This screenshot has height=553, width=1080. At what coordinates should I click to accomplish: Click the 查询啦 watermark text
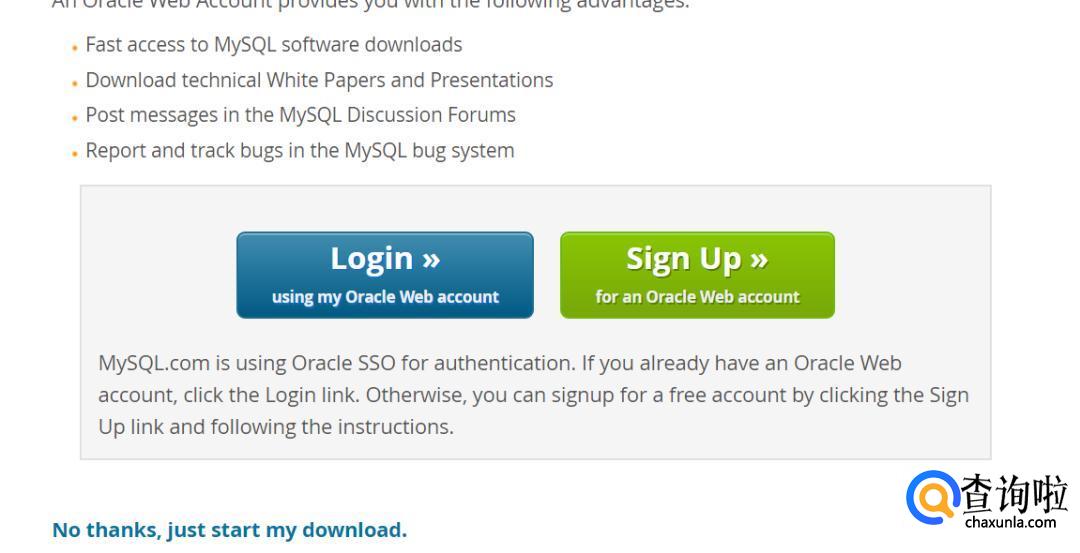tap(1014, 493)
